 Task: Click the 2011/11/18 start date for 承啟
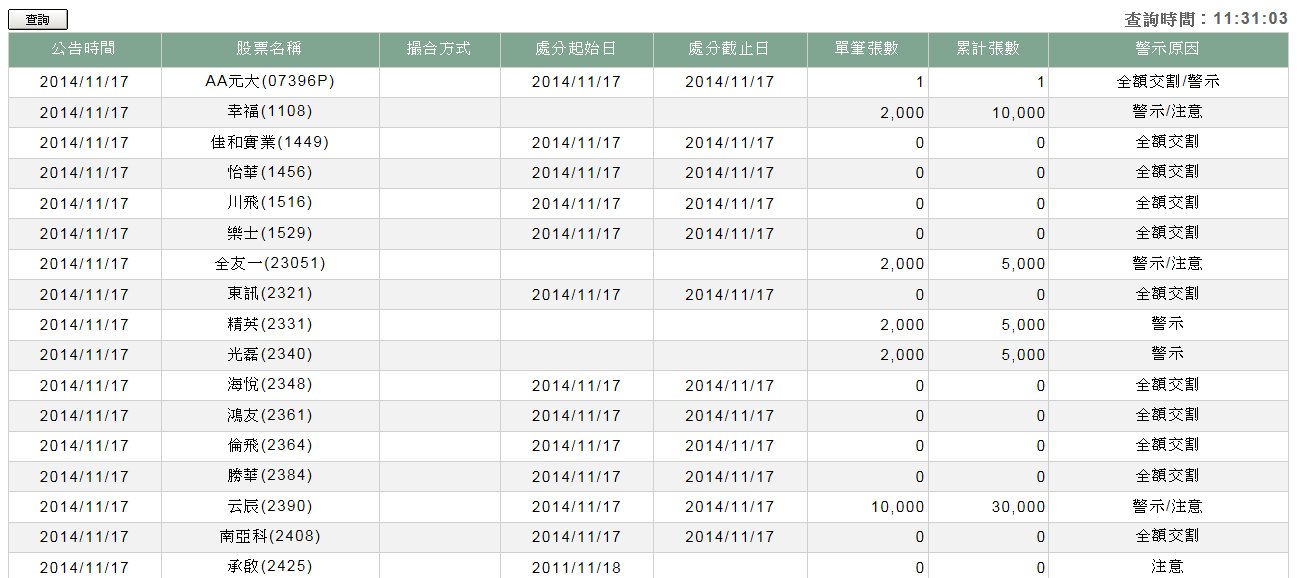(576, 567)
